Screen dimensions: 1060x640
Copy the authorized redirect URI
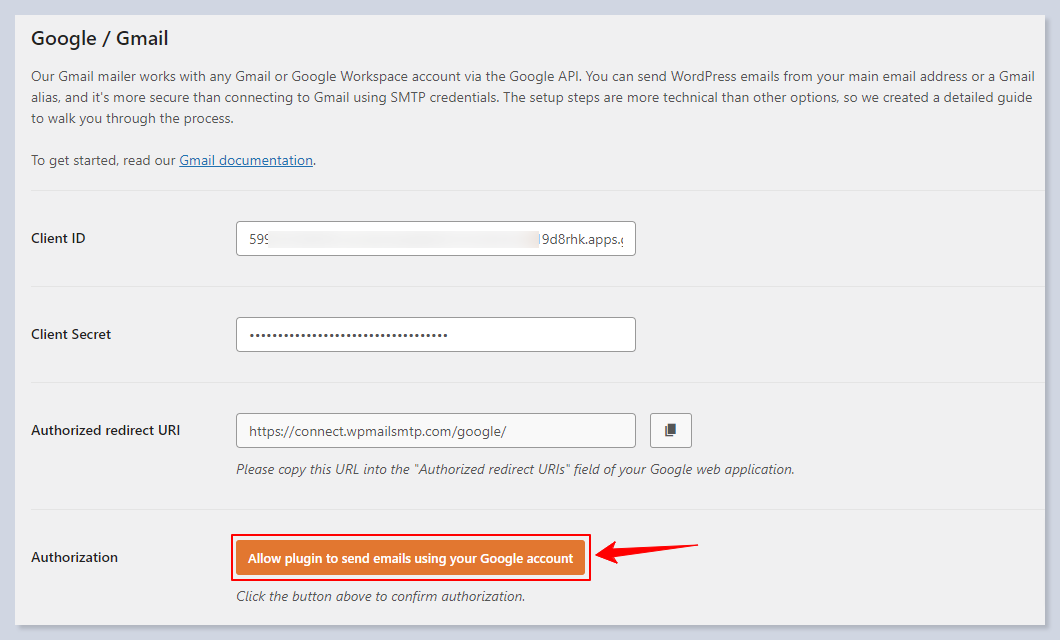(671, 430)
